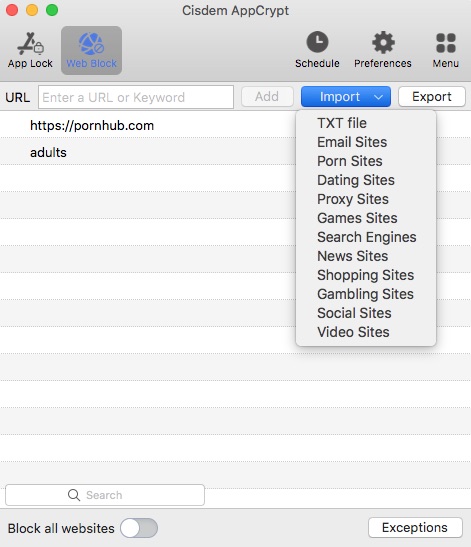Open the Exceptions button
The width and height of the screenshot is (471, 547).
[415, 527]
